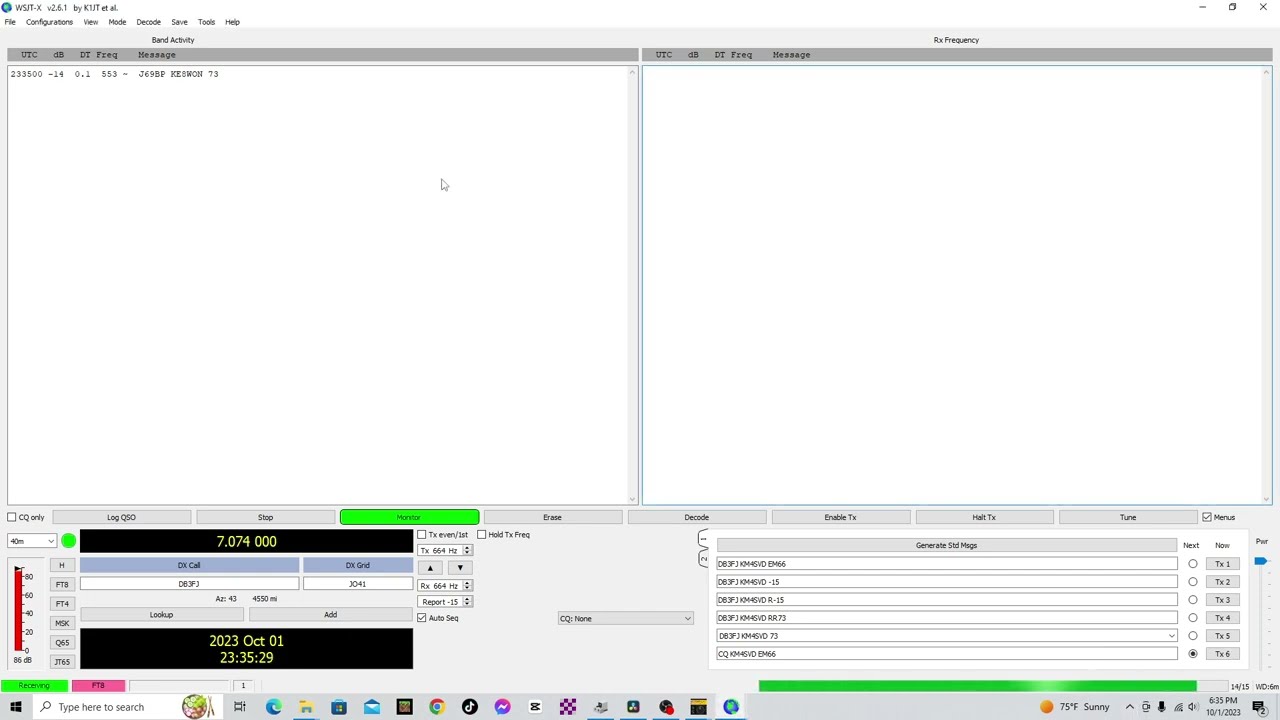Select Next radio button for Tx 4
Image resolution: width=1280 pixels, height=720 pixels.
1193,618
